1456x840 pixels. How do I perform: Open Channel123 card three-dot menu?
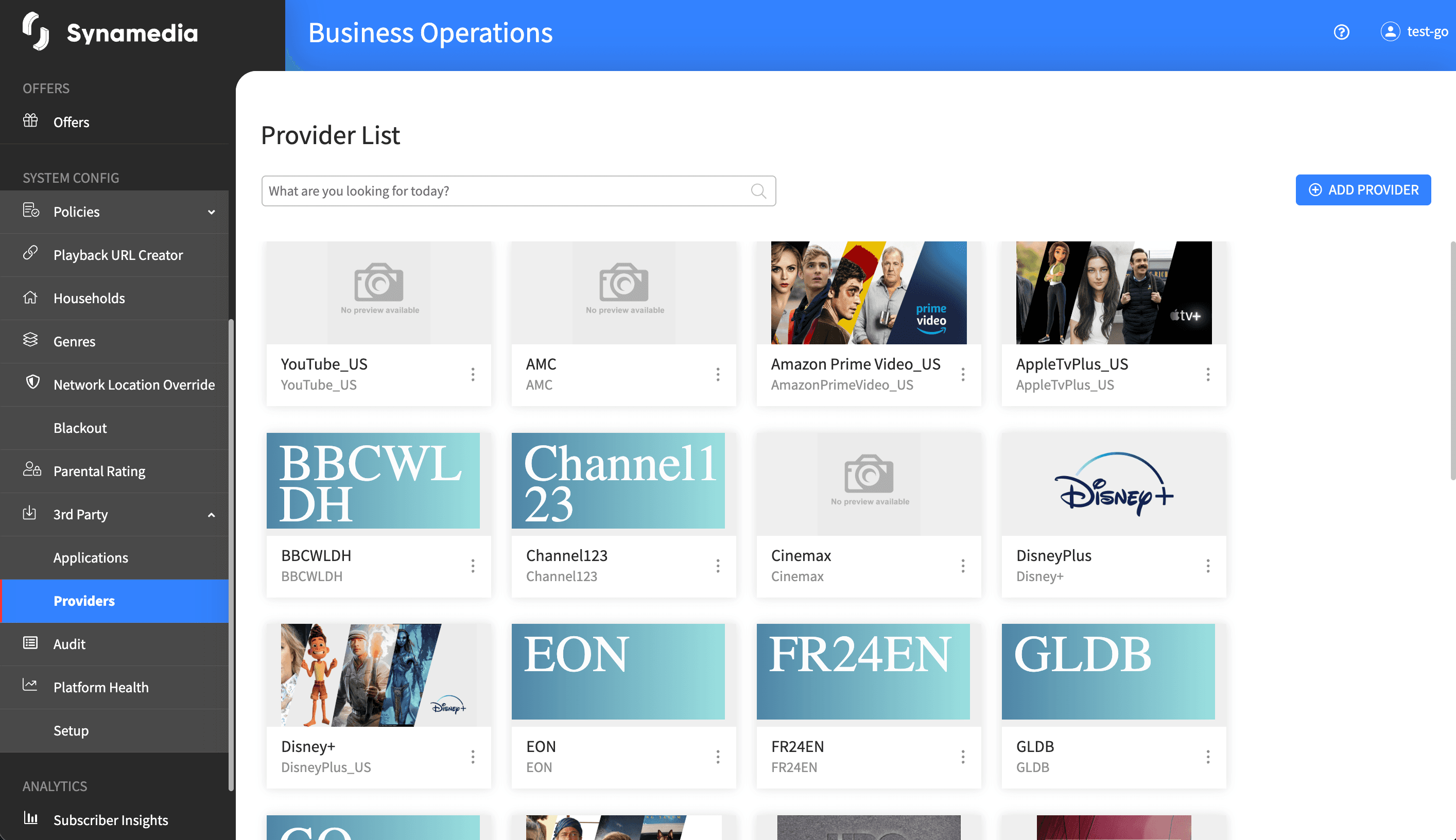[x=717, y=566]
